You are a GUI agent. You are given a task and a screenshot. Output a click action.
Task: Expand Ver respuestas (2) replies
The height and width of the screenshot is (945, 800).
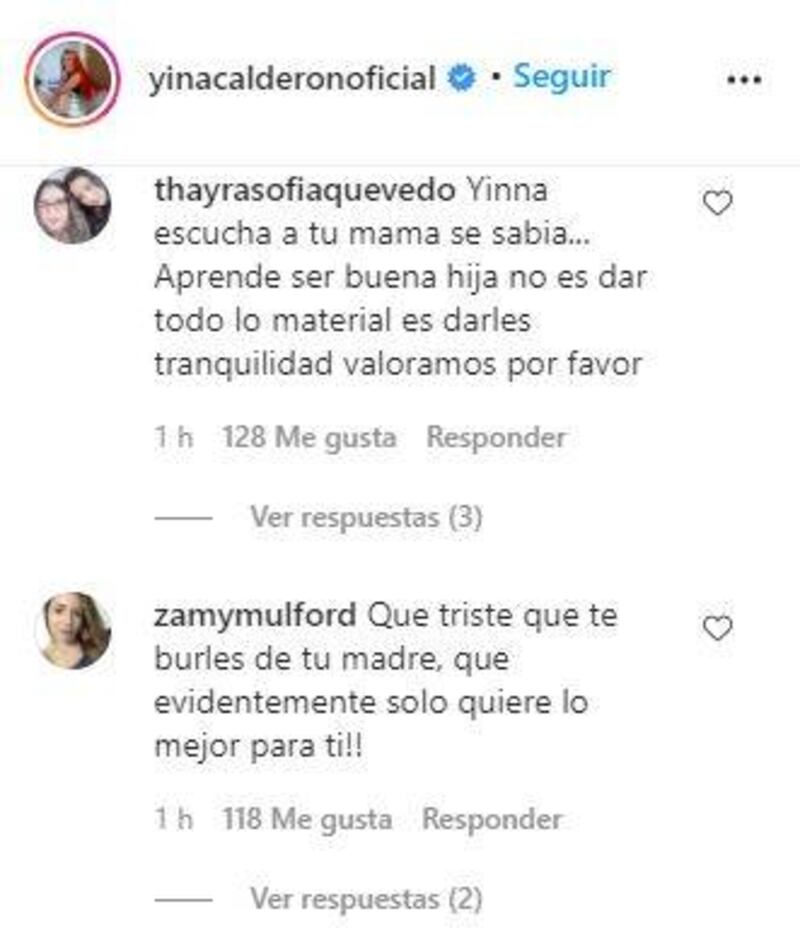pyautogui.click(x=366, y=899)
